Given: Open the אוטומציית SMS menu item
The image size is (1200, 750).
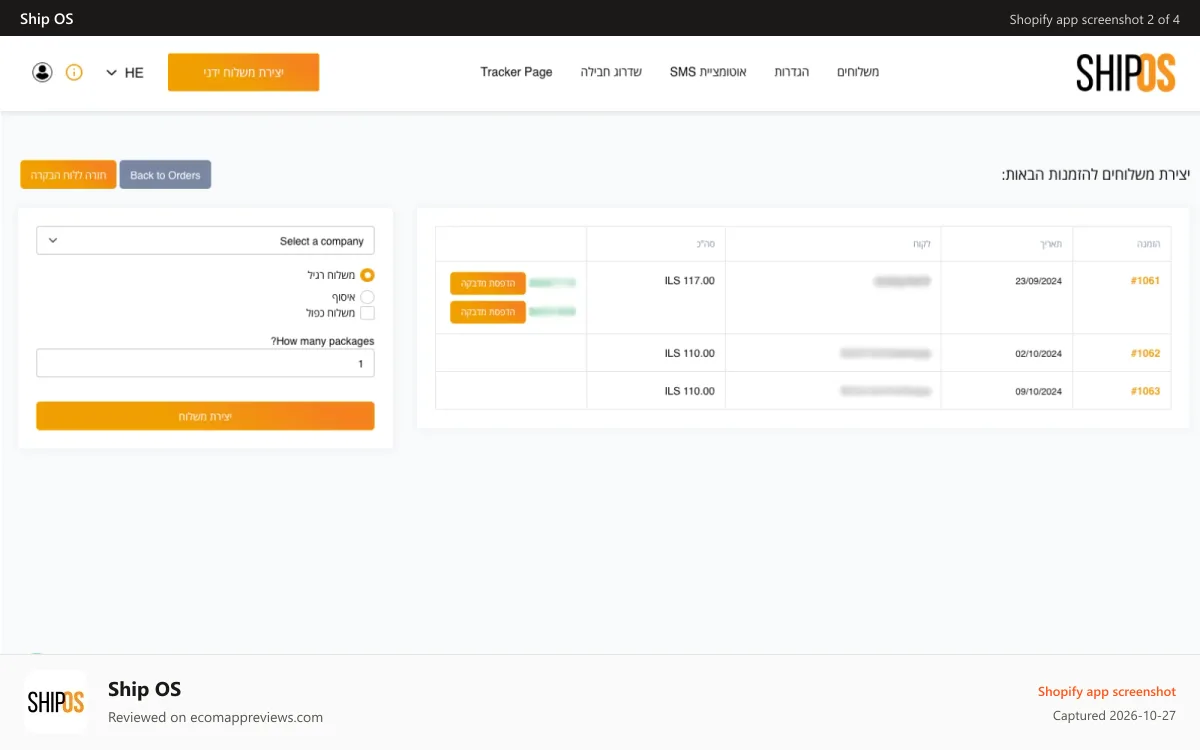Looking at the screenshot, I should tap(708, 72).
